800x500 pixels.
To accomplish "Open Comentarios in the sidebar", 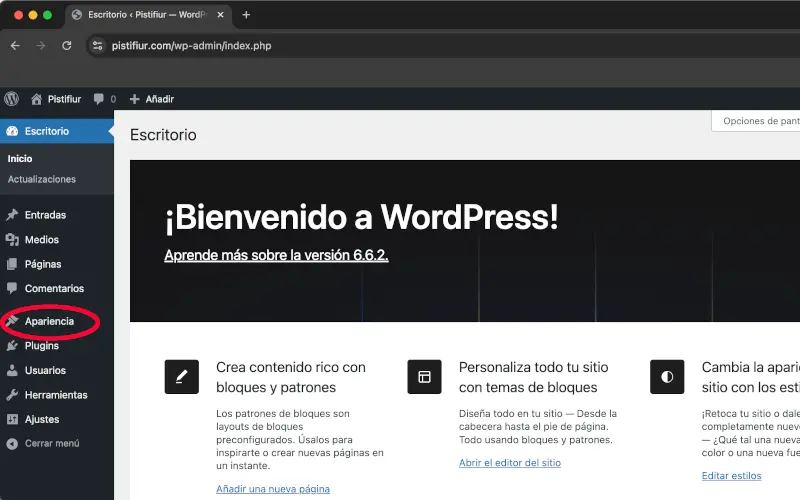I will pos(55,288).
